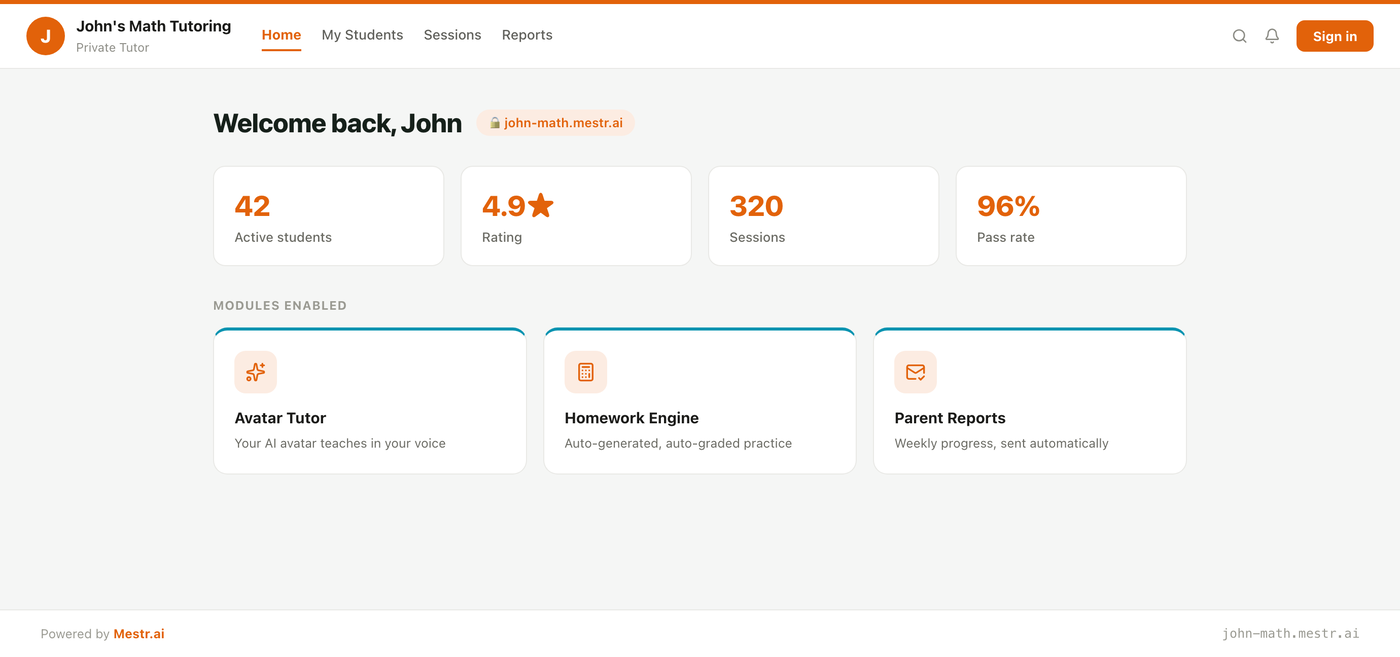This screenshot has height=657, width=1400.
Task: Open the Parent Reports module title
Action: 950,418
